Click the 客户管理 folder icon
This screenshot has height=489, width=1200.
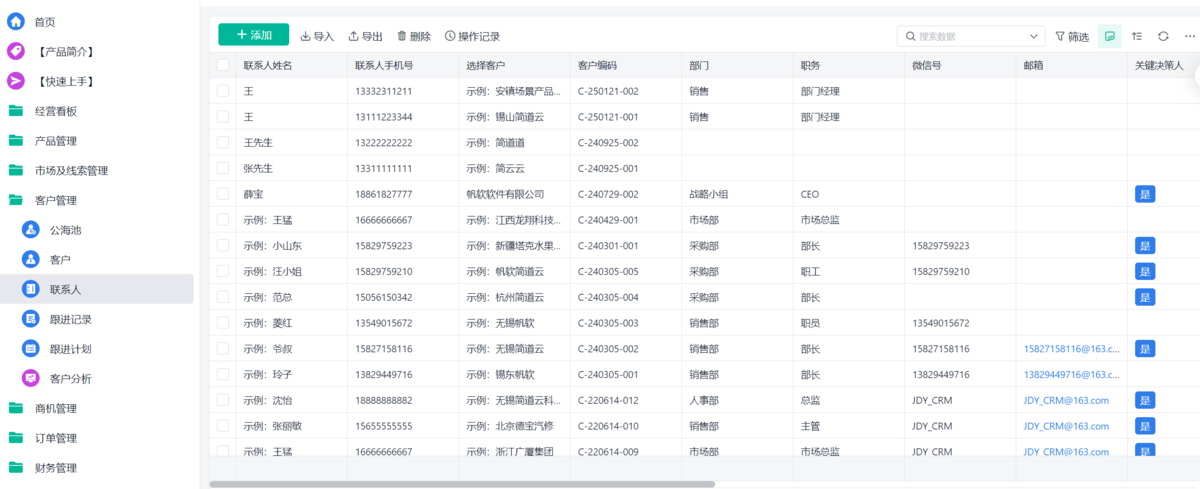(x=16, y=200)
